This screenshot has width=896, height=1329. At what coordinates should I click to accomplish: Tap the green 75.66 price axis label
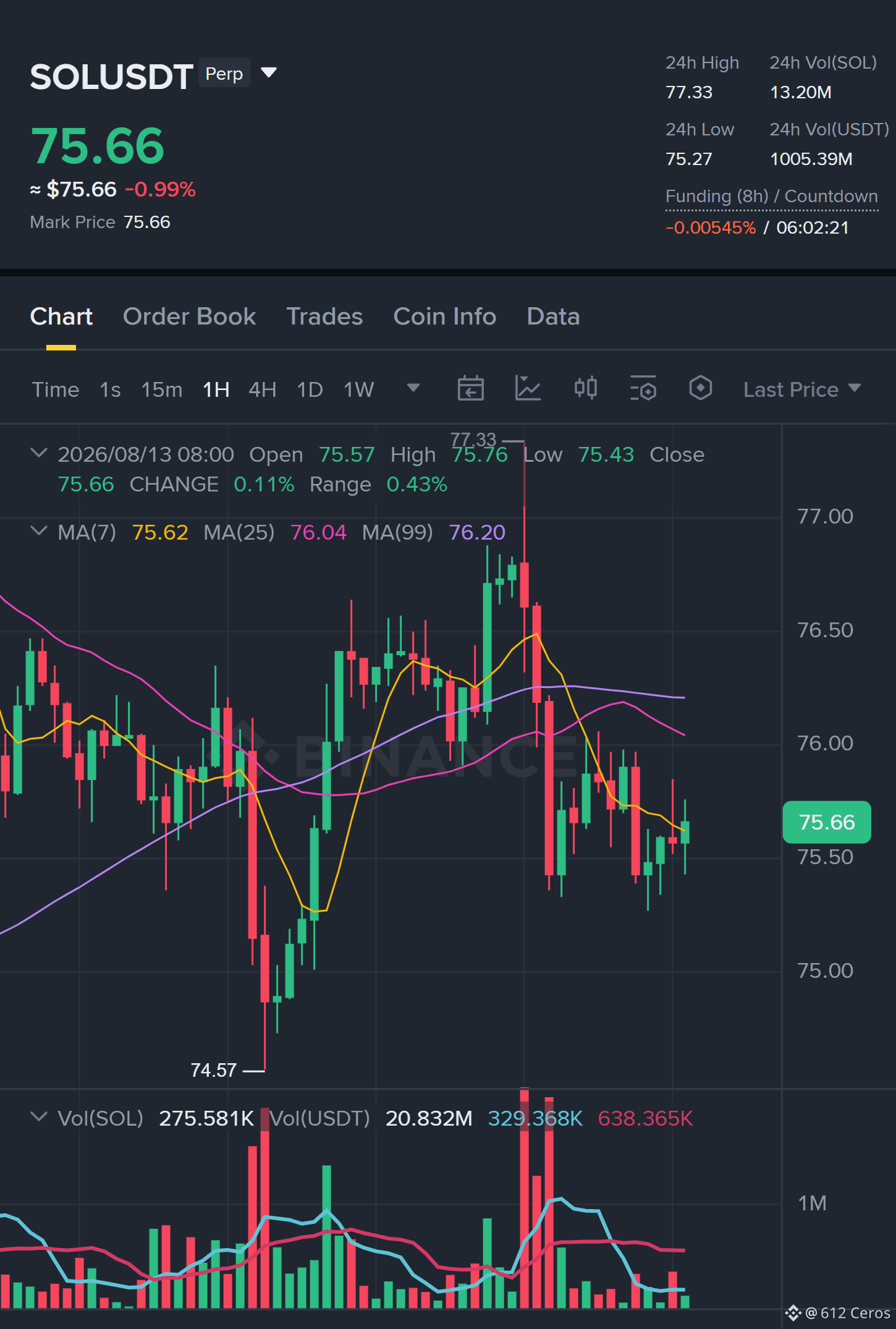pos(827,822)
